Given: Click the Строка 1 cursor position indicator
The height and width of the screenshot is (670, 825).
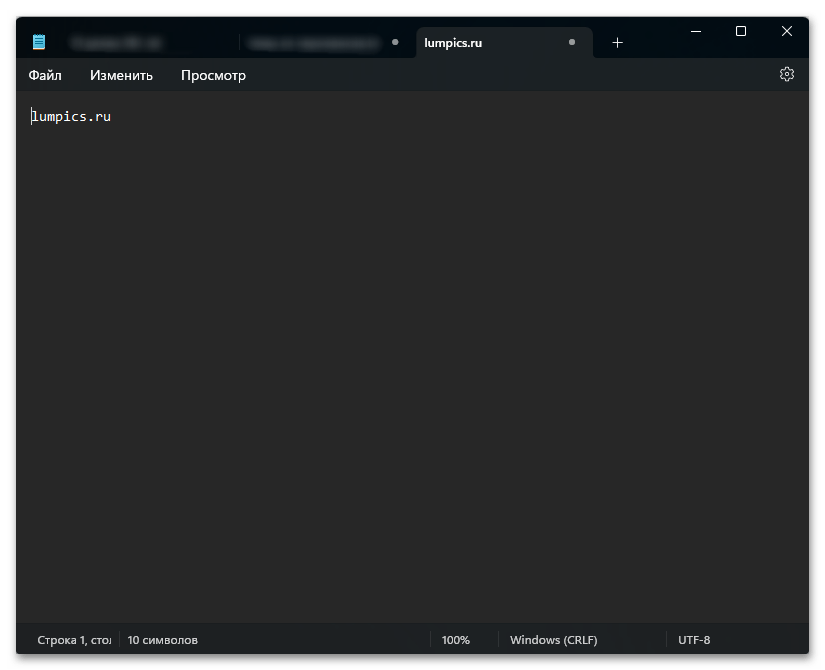Looking at the screenshot, I should pos(72,640).
